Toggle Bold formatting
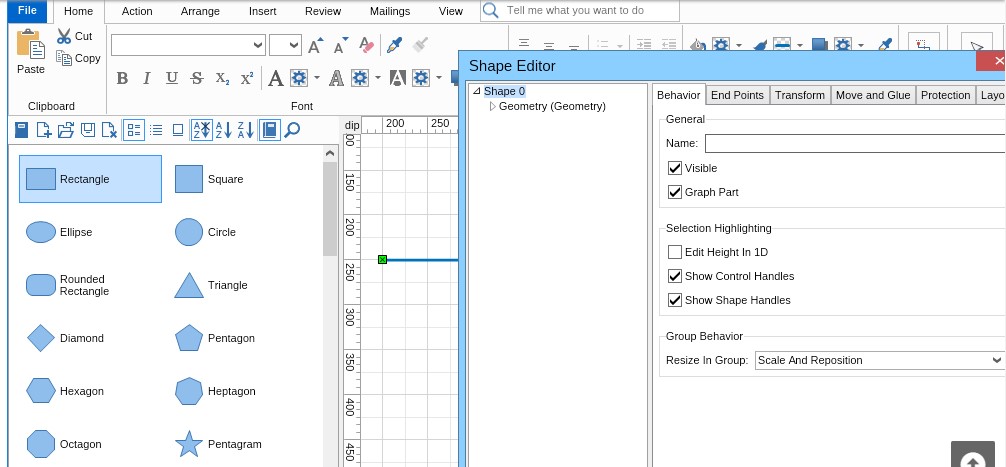The height and width of the screenshot is (467, 1006). (x=122, y=78)
